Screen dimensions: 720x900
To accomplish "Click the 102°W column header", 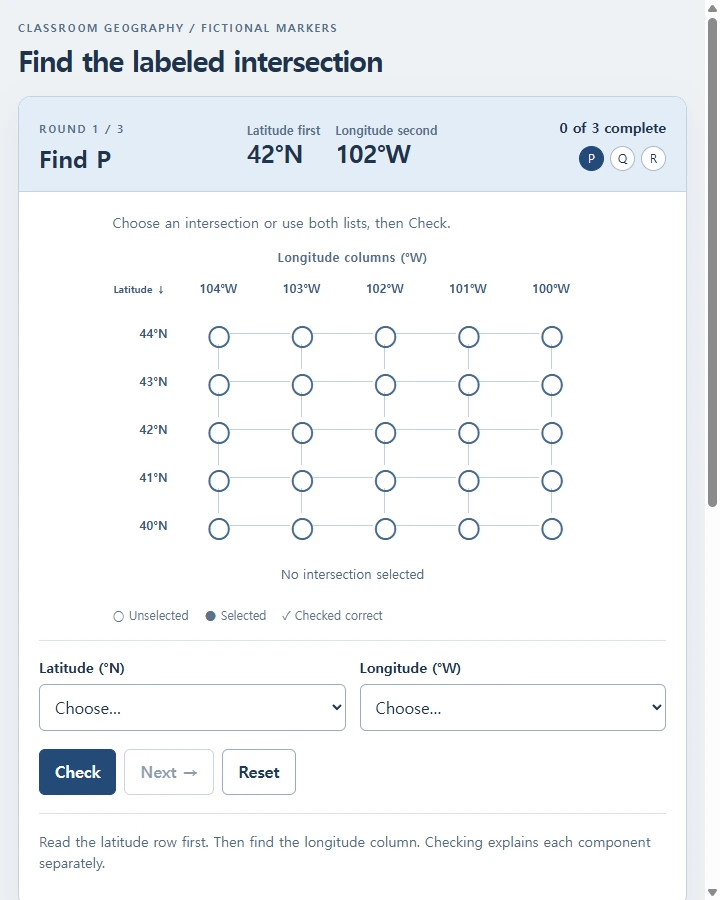I will tap(385, 289).
